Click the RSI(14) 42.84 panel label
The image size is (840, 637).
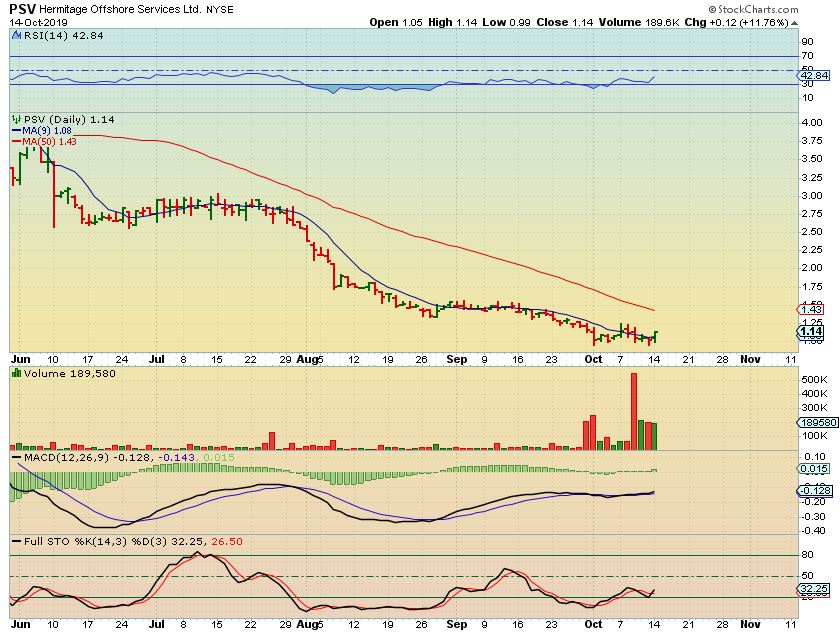(63, 36)
